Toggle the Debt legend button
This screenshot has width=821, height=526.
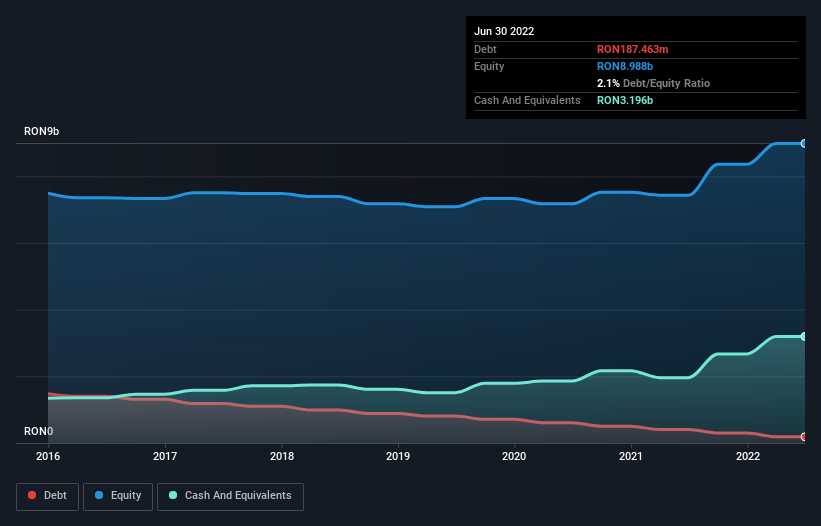(x=47, y=497)
